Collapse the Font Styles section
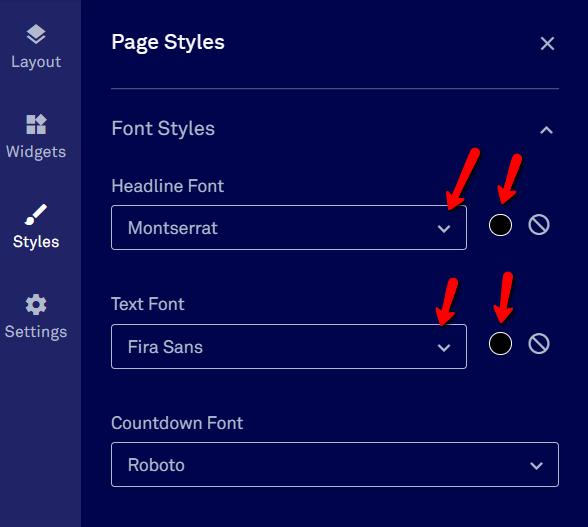The width and height of the screenshot is (588, 527). (546, 130)
